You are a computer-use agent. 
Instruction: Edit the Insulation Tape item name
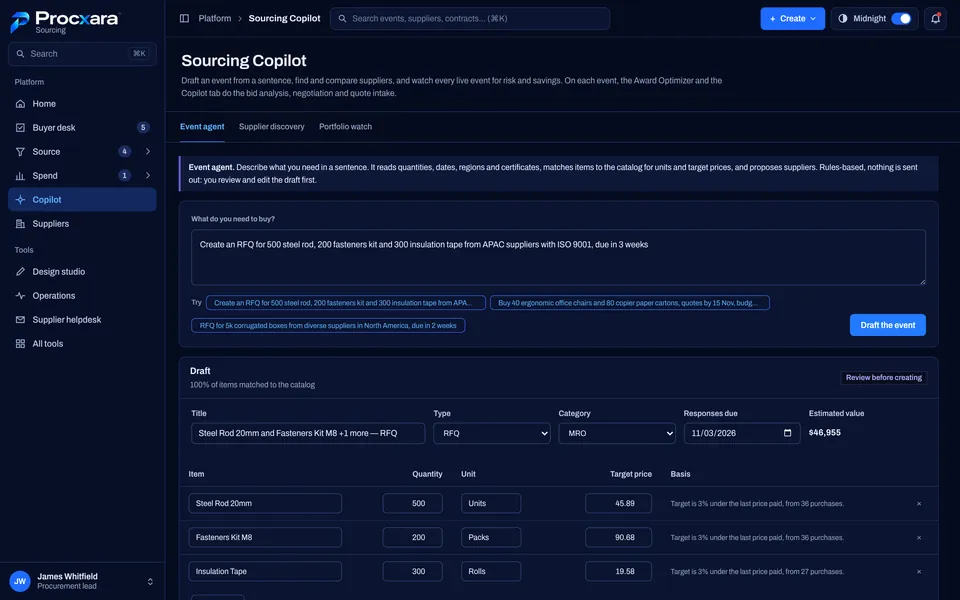point(265,571)
